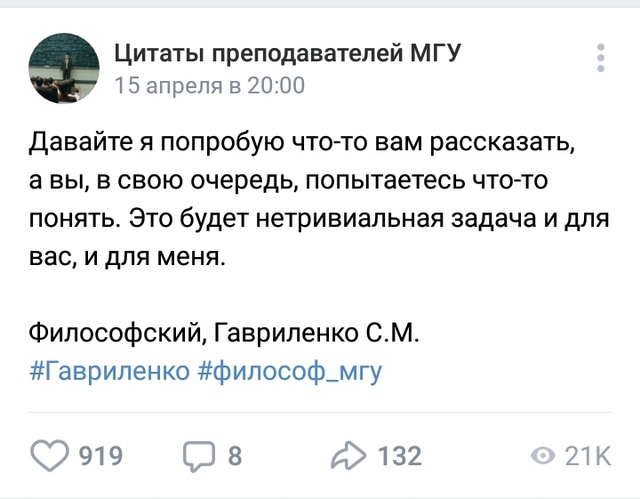Open the Цитаты преподавателей МГУ group page
640x499 pixels.
pos(287,52)
